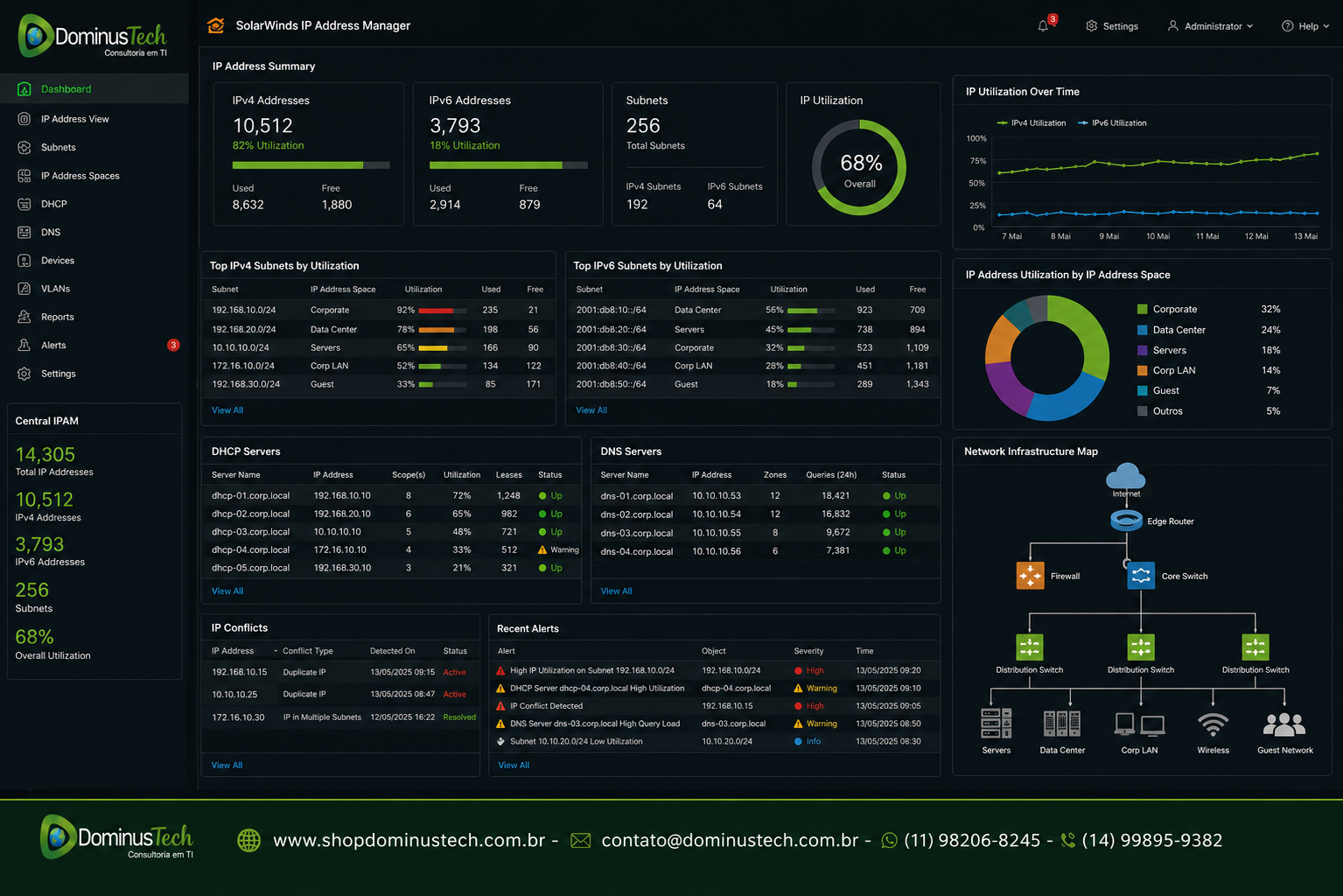Viewport: 1343px width, 896px height.
Task: Open alert IP Conflict Detected
Action: (546, 707)
